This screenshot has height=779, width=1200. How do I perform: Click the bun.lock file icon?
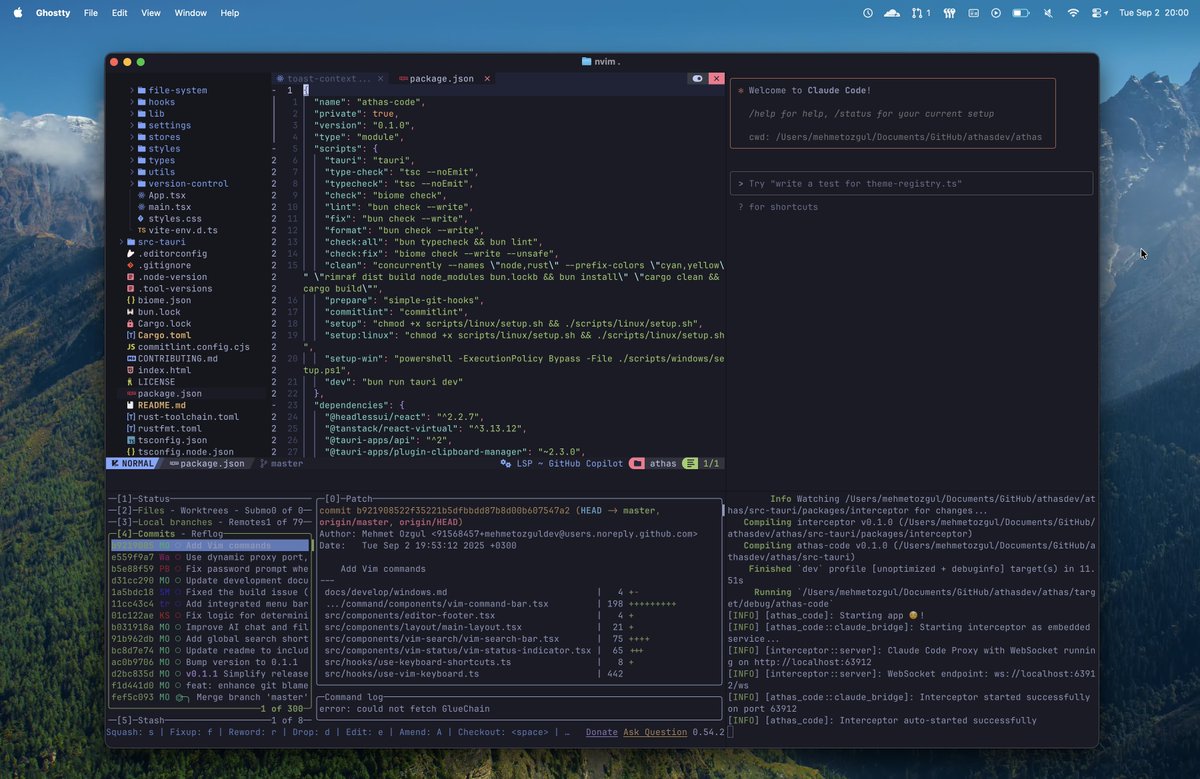pos(131,312)
